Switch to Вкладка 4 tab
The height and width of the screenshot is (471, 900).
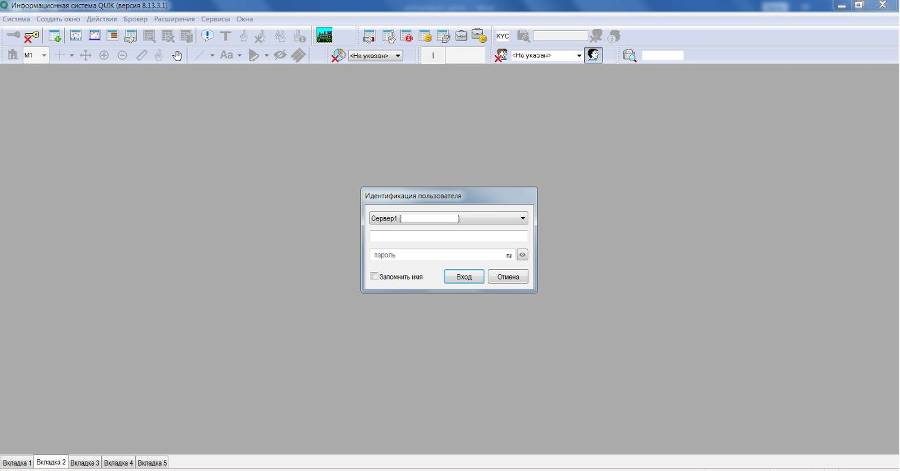[119, 463]
